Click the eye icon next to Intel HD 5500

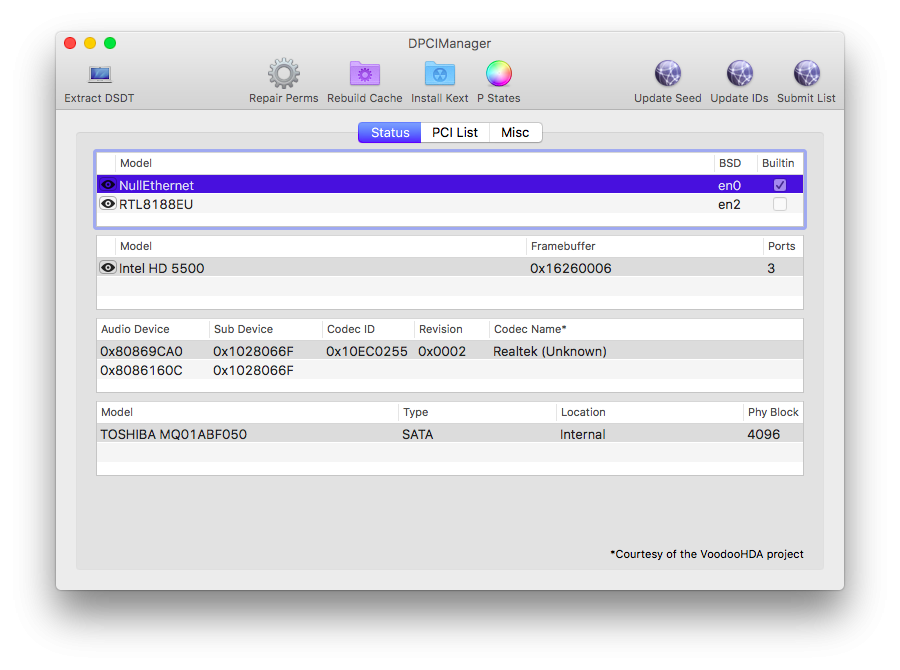coord(107,268)
